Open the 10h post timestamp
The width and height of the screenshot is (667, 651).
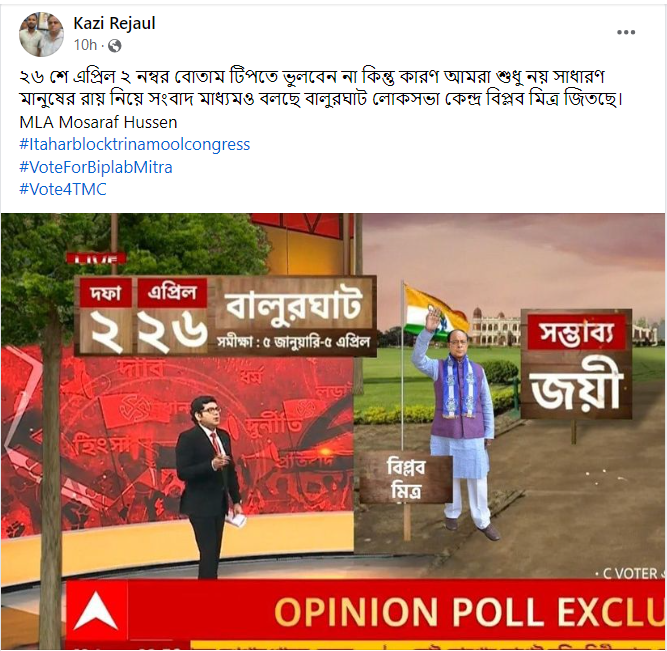pos(85,45)
